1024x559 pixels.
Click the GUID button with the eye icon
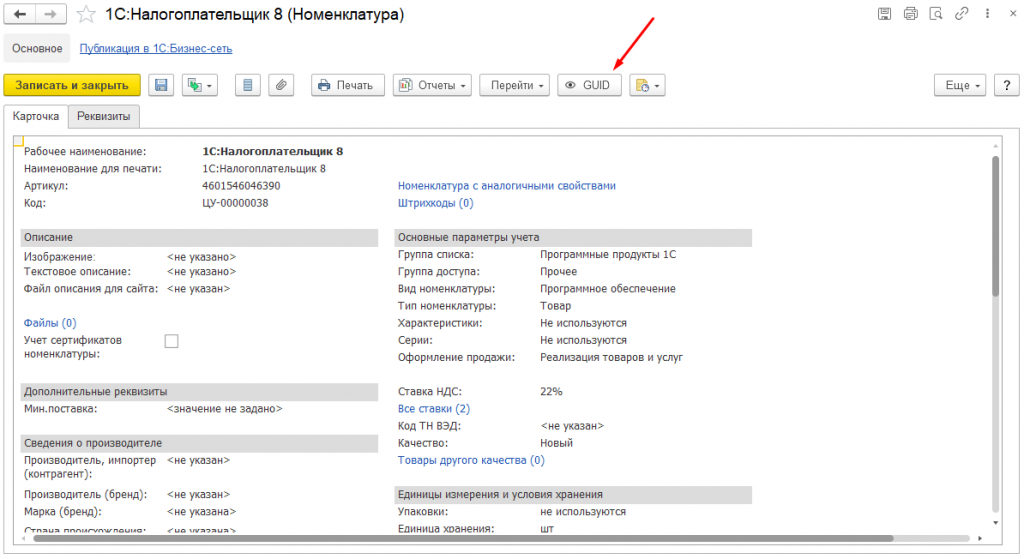589,86
